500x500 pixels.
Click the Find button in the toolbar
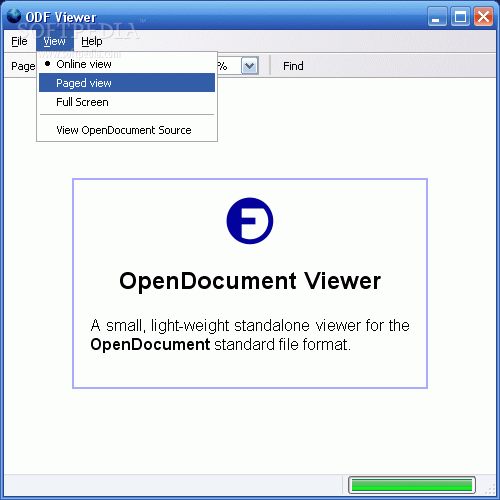[293, 66]
